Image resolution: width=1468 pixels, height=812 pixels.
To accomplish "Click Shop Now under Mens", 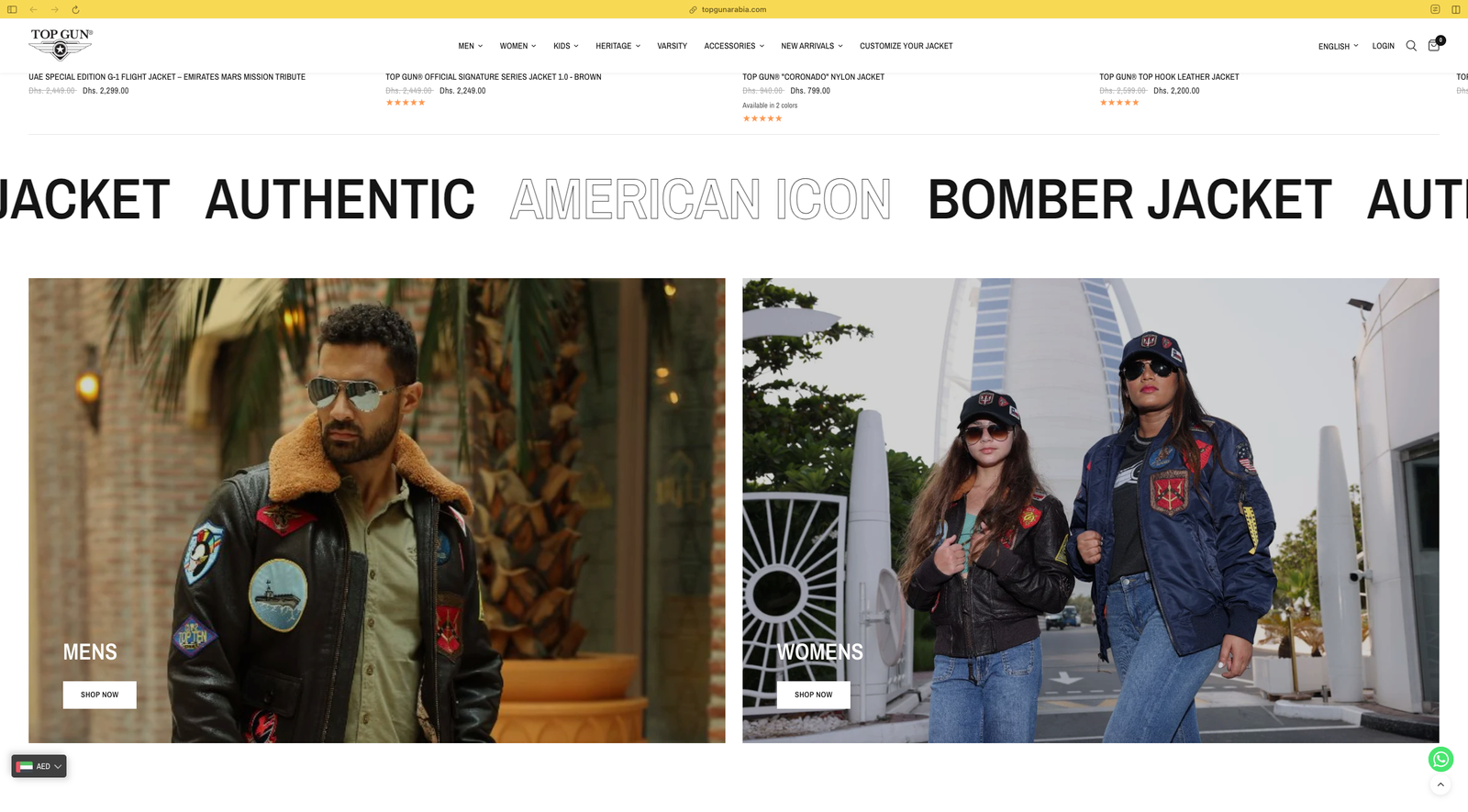I will pyautogui.click(x=99, y=695).
